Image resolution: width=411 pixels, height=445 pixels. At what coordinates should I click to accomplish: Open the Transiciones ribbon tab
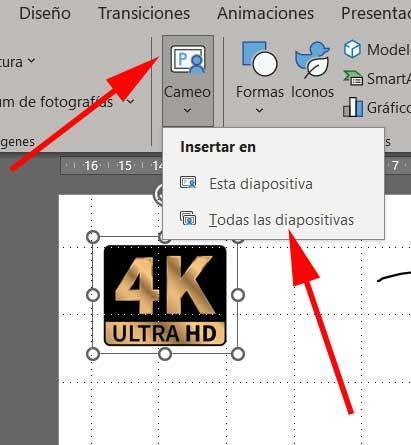[x=144, y=14]
